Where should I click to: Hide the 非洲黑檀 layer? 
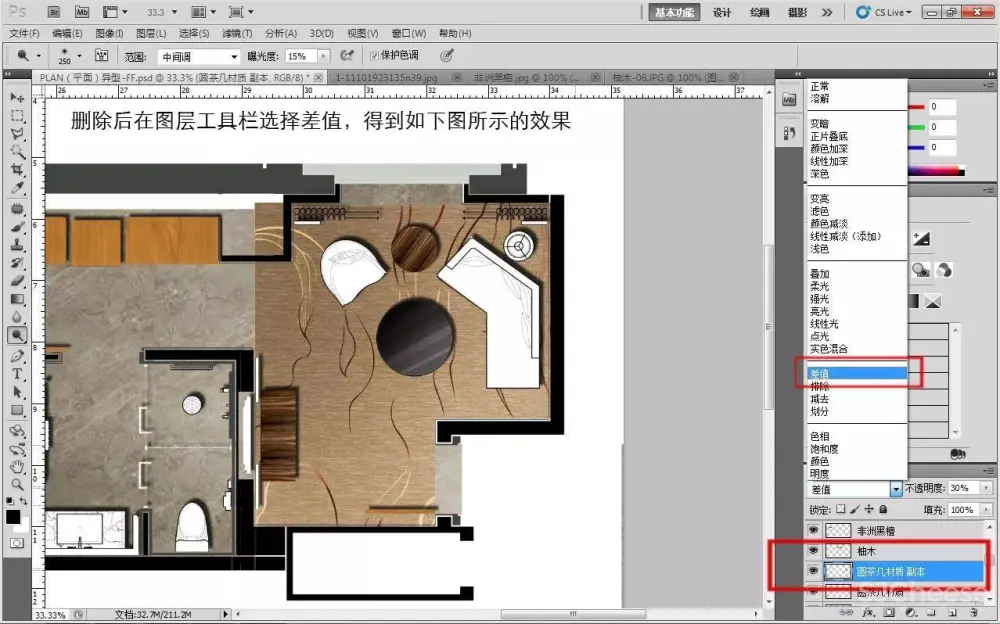click(x=813, y=531)
